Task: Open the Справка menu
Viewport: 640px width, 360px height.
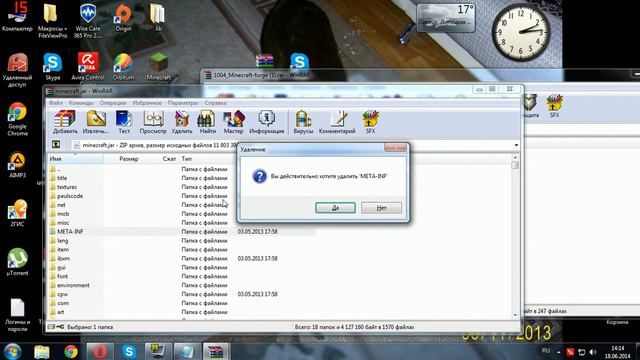Action: [216, 103]
